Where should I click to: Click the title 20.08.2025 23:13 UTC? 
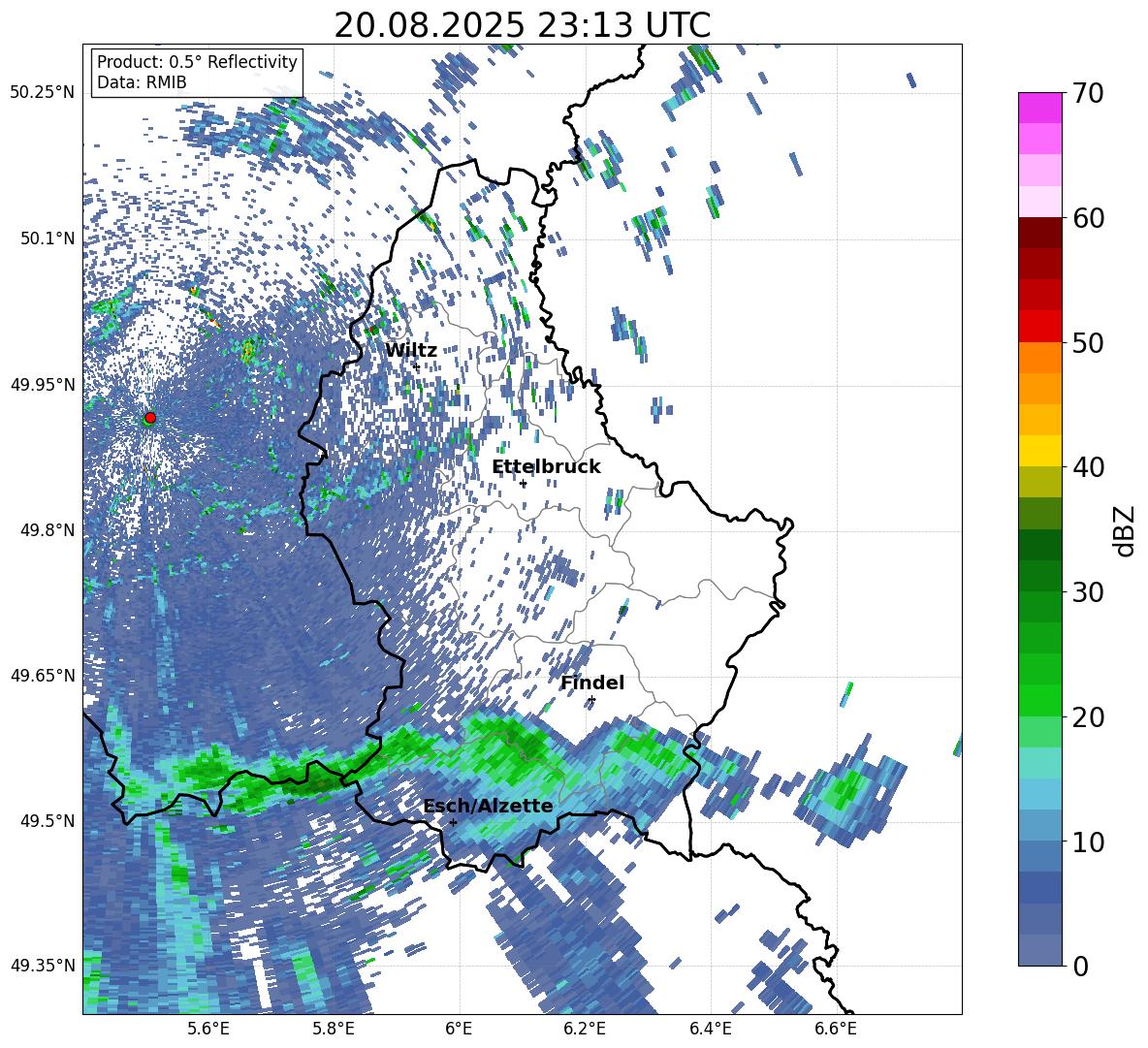pyautogui.click(x=522, y=25)
